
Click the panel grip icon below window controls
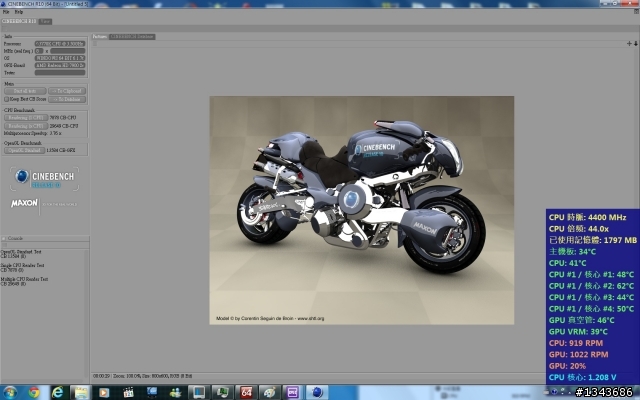[x=636, y=12]
